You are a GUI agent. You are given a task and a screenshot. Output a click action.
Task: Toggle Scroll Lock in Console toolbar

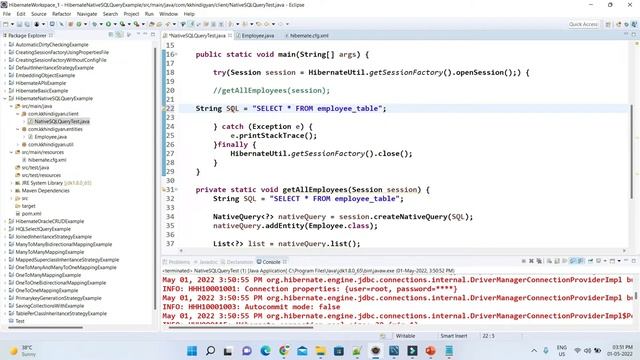point(558,261)
